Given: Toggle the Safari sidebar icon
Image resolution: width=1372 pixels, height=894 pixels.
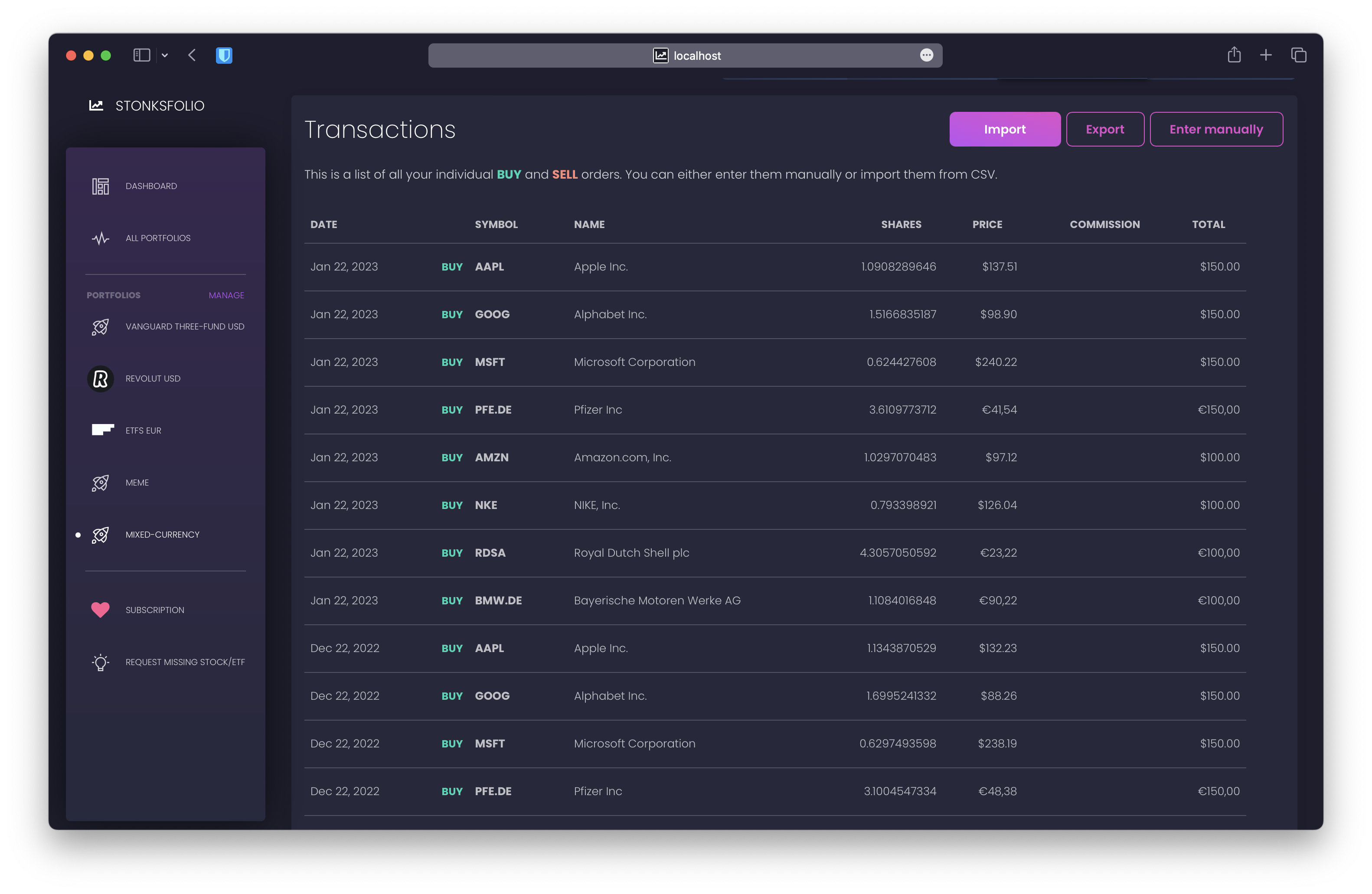Looking at the screenshot, I should point(141,55).
